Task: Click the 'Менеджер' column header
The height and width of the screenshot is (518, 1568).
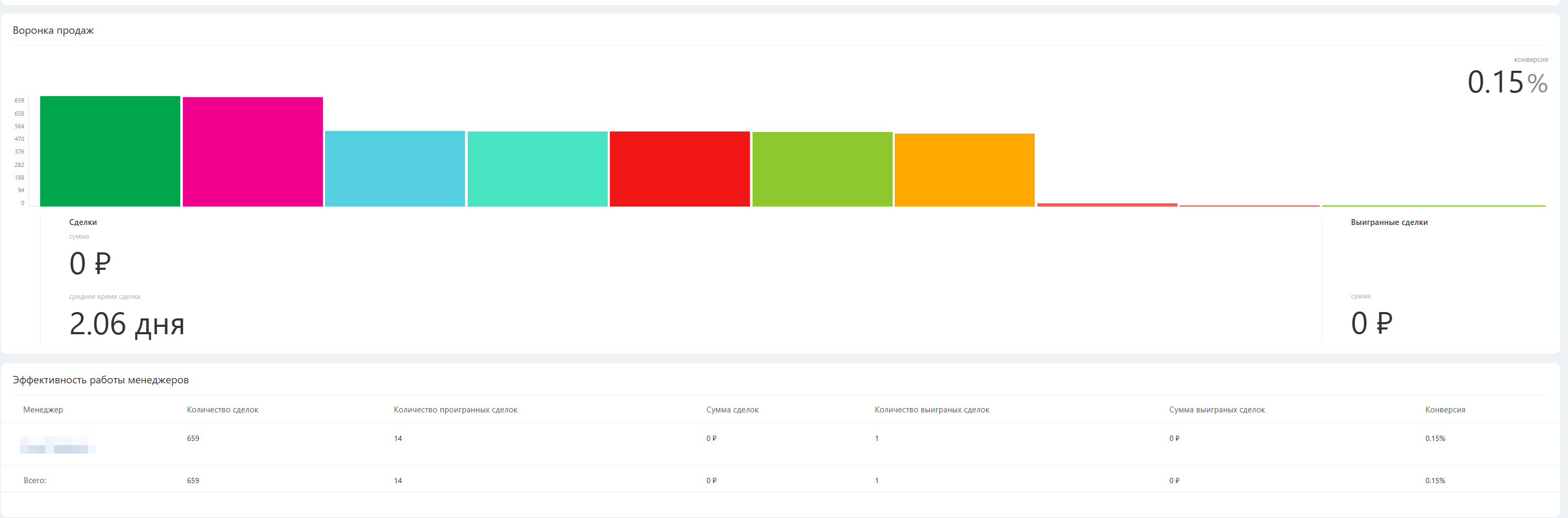Action: coord(43,410)
